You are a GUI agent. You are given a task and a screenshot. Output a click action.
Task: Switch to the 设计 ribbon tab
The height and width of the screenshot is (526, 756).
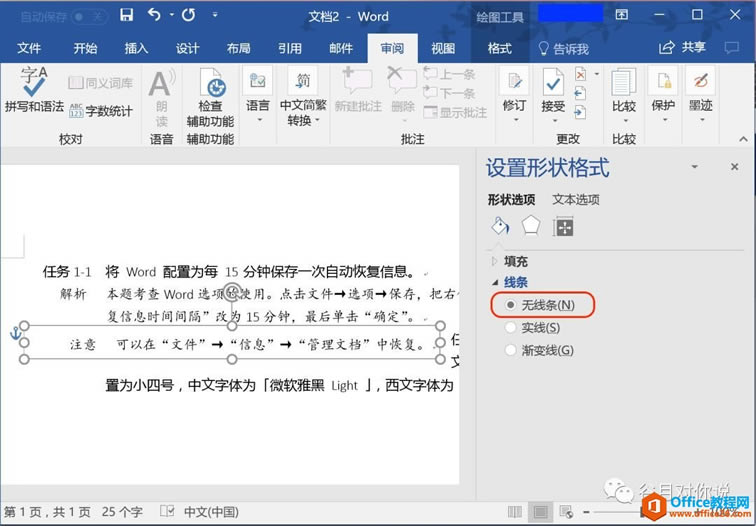(x=188, y=48)
